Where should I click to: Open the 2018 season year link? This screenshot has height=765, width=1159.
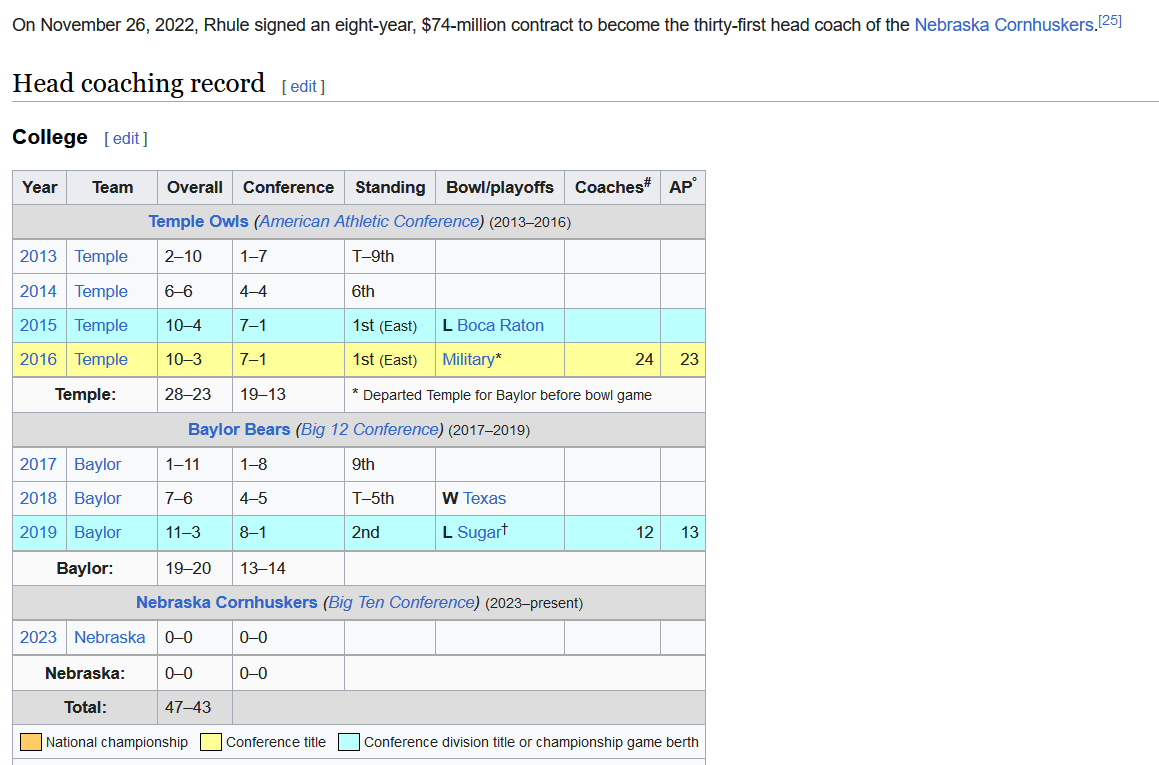pos(38,498)
